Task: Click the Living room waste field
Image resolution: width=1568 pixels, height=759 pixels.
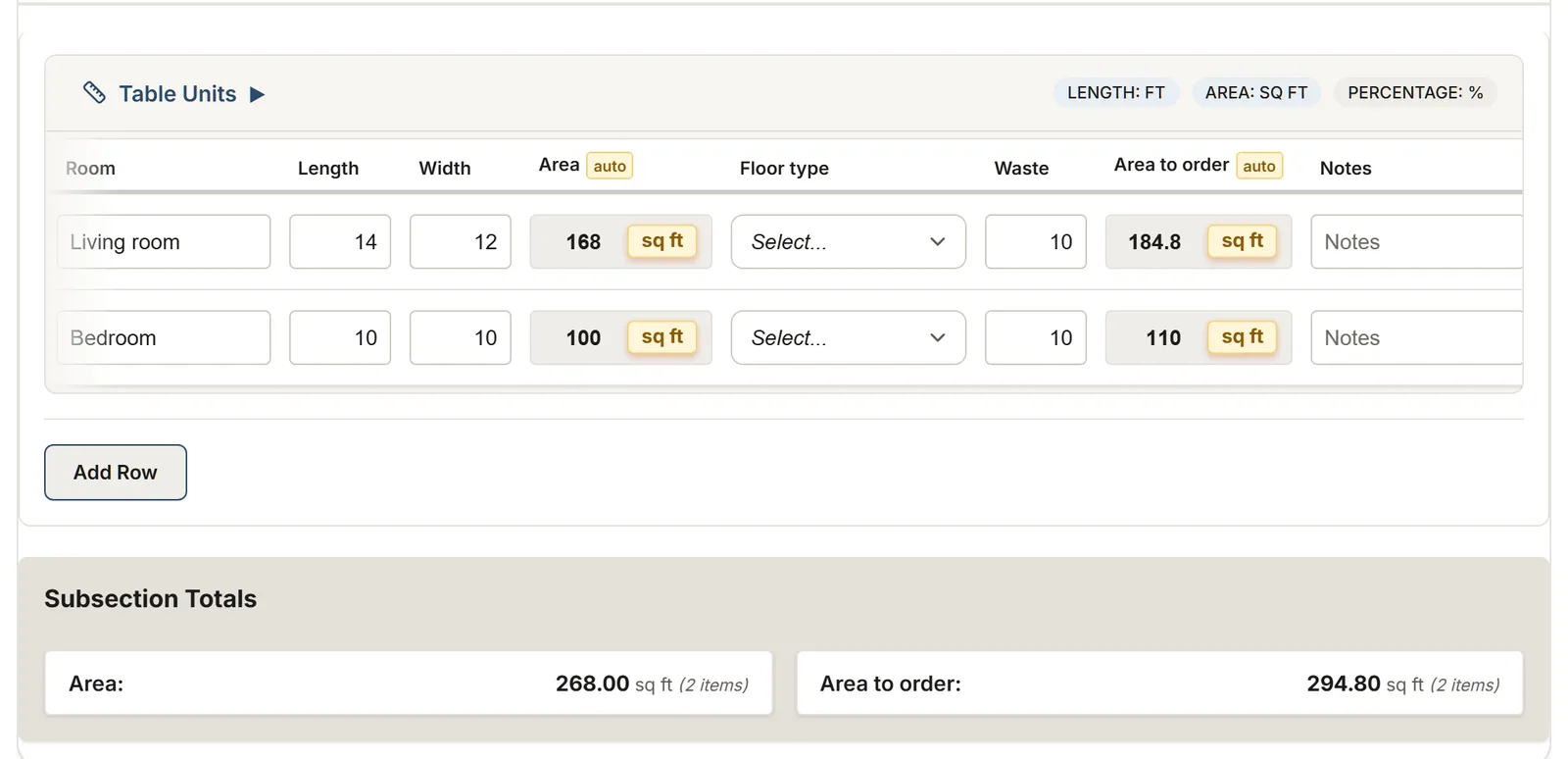Action: pyautogui.click(x=1036, y=241)
